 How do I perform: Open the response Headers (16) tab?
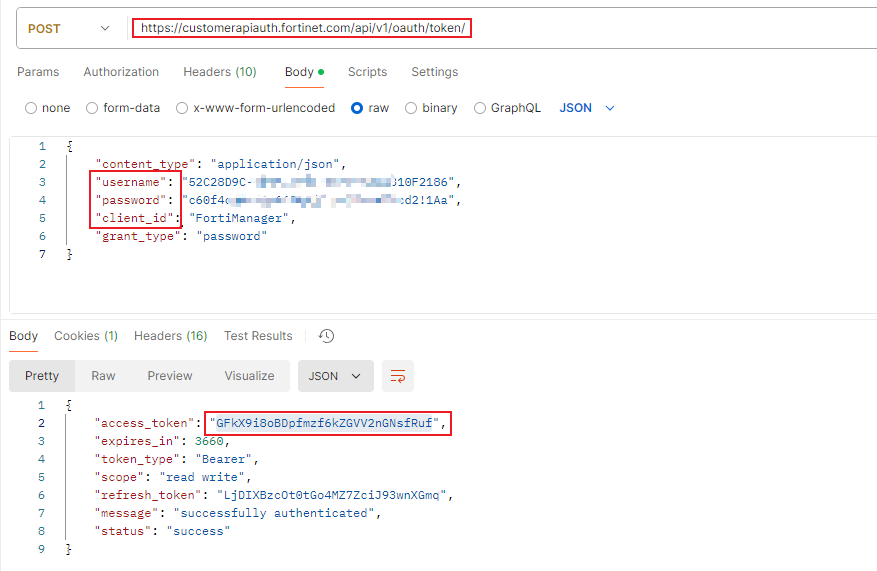(171, 336)
